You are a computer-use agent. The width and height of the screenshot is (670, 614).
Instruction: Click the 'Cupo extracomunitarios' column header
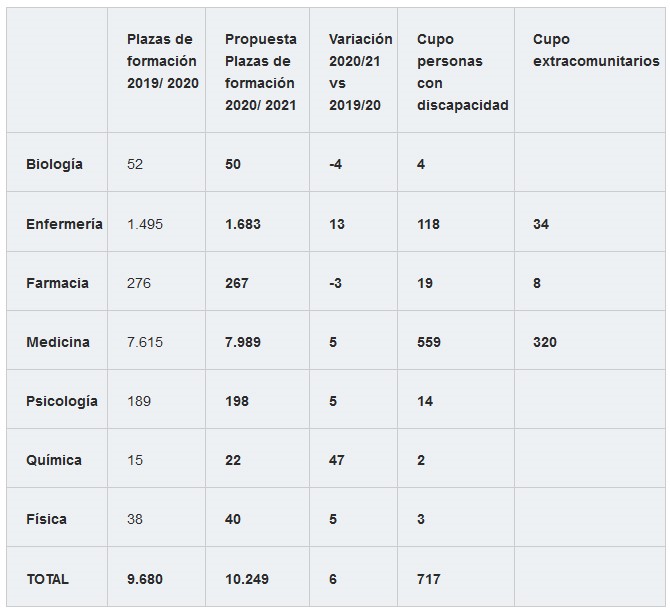click(596, 50)
